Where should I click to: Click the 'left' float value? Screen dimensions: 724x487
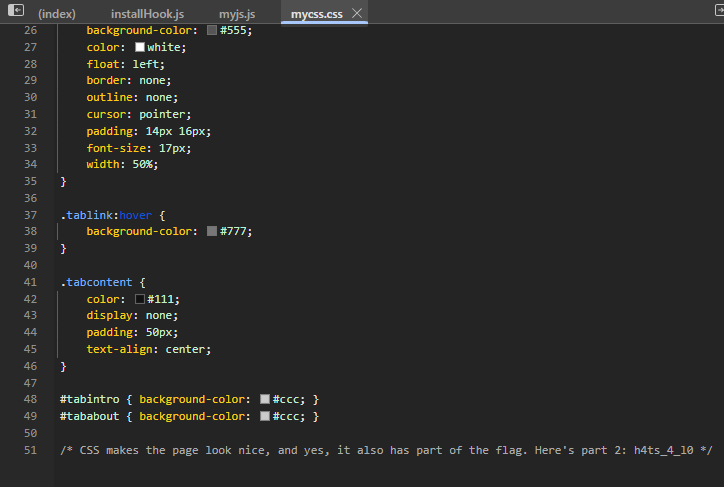click(146, 64)
